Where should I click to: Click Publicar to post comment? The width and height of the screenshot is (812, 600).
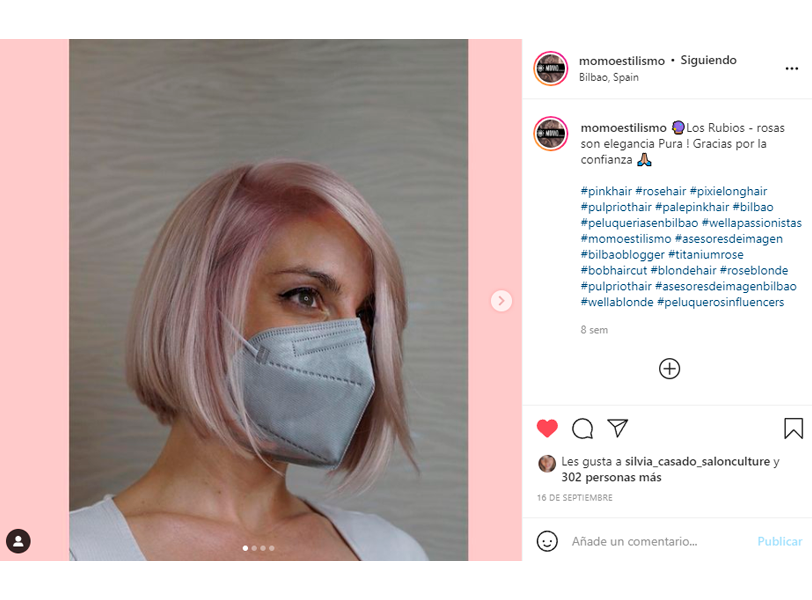779,542
